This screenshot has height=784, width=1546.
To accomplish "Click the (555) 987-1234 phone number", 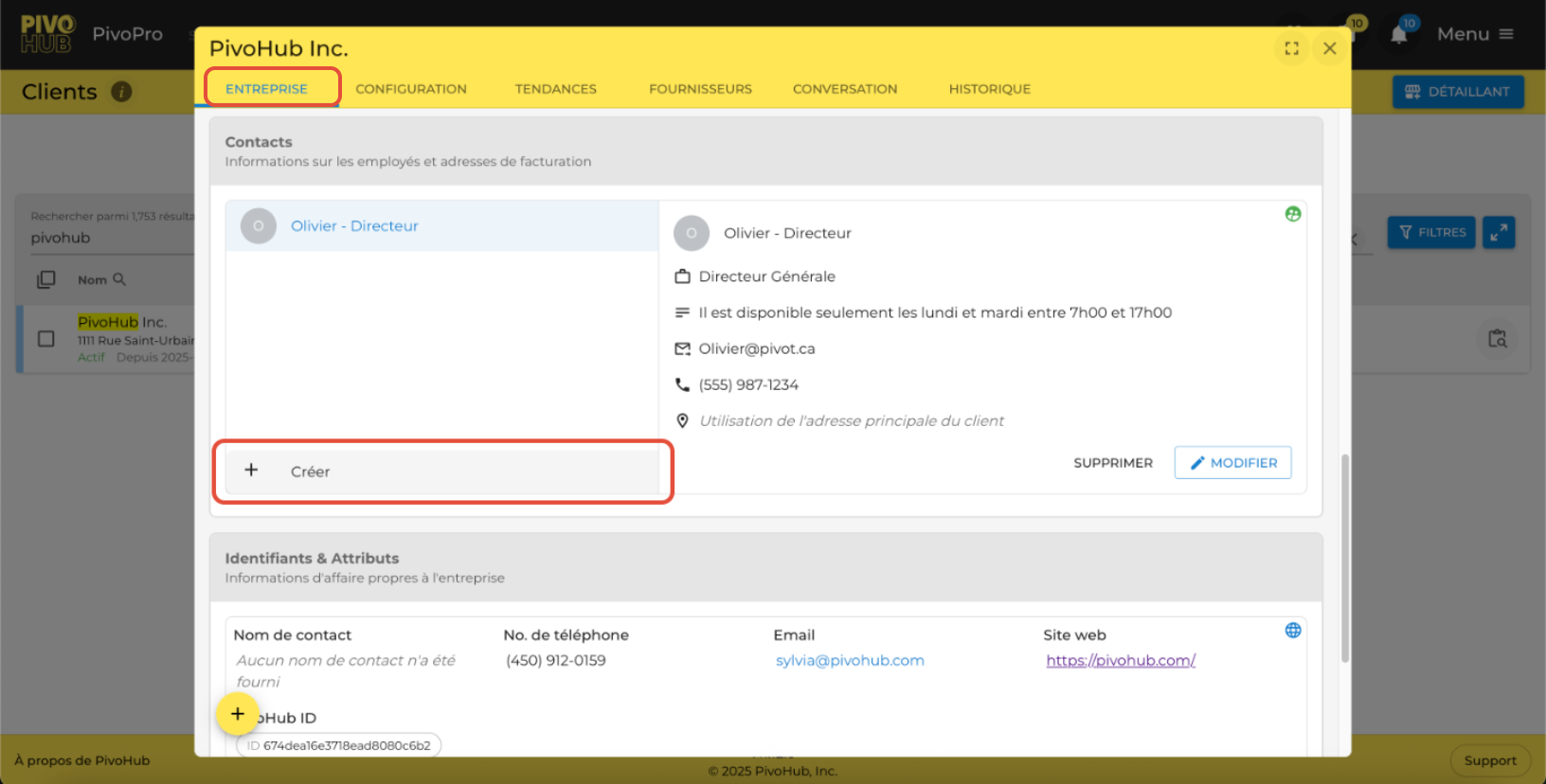I will 748,384.
